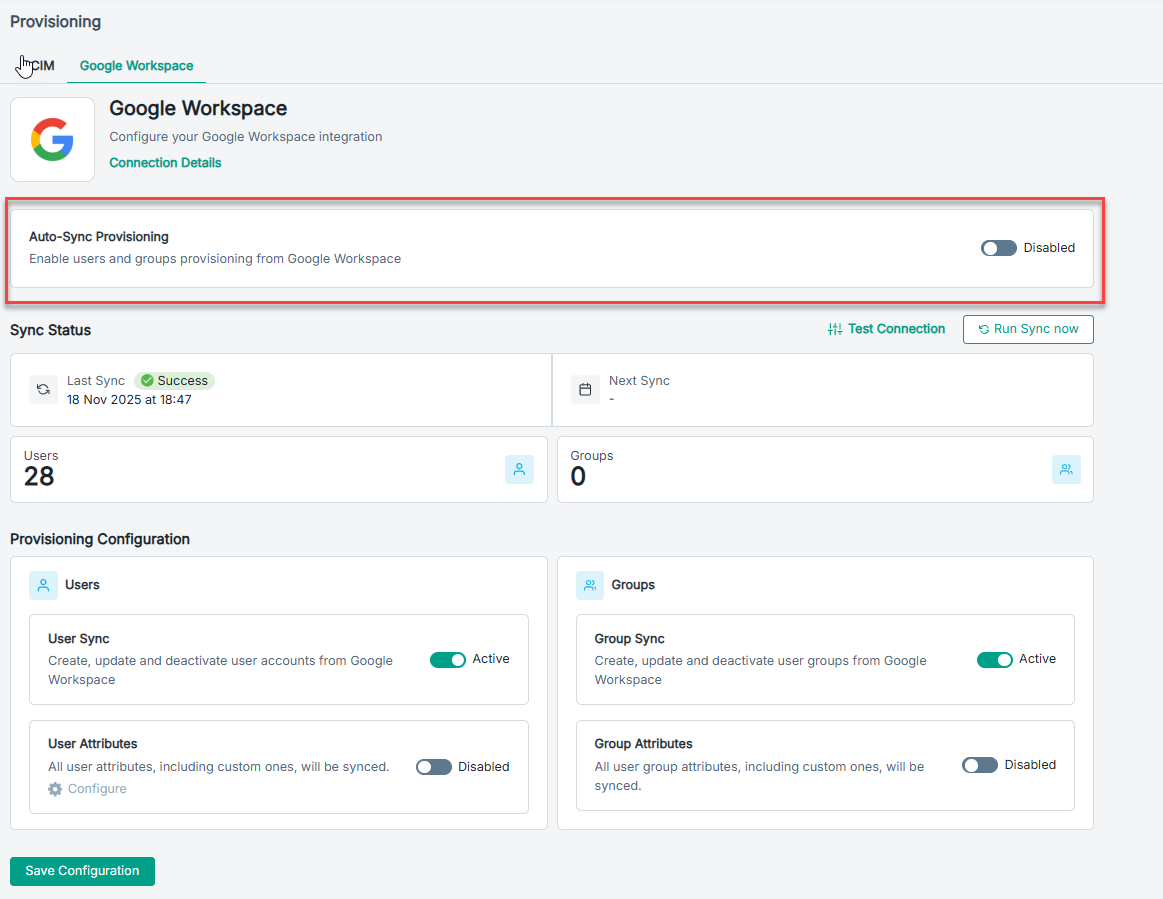
Task: Select the Google Workspace tab
Action: pyautogui.click(x=136, y=66)
